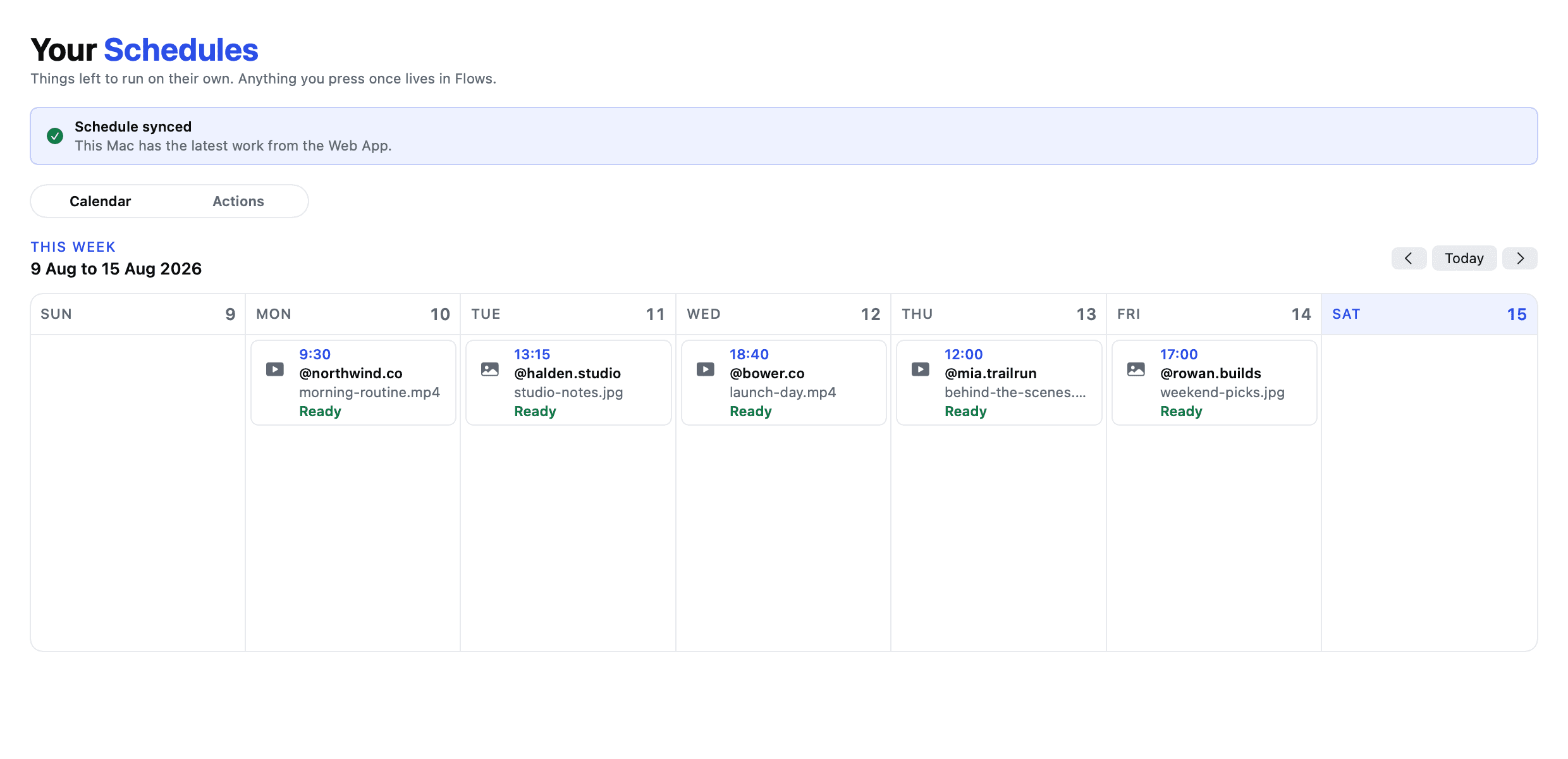Open the 12:00 scheduled post time
This screenshot has width=1568, height=759.
coord(964,354)
